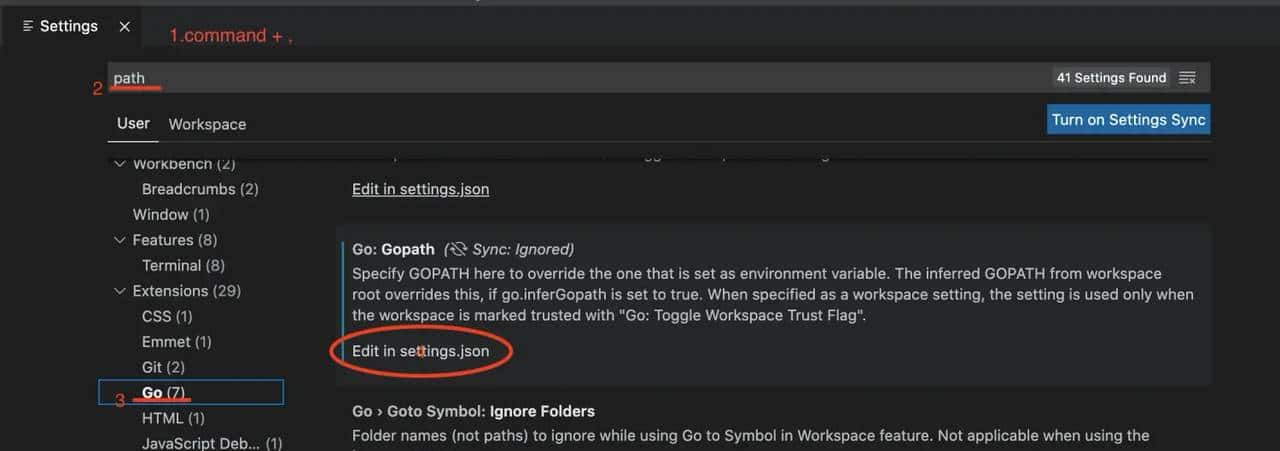Screen dimensions: 1280x451
Task: Click the Turn on Settings Sync button
Action: click(1128, 120)
